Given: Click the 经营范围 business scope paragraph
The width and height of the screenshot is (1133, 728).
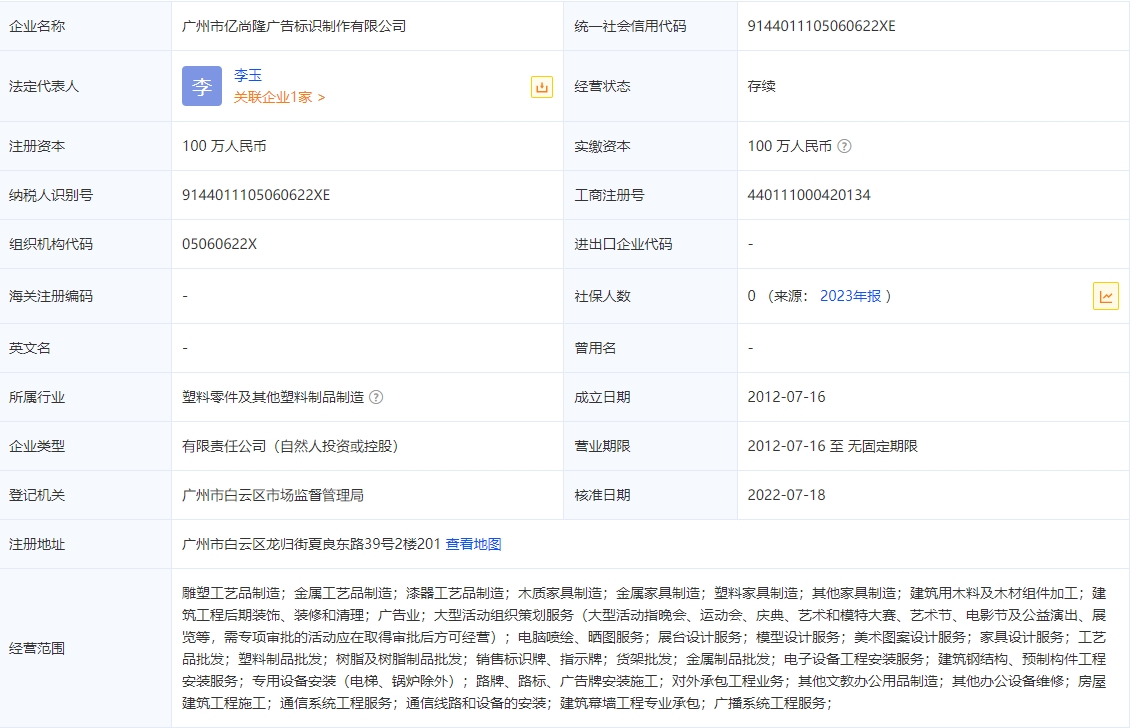Looking at the screenshot, I should click(x=644, y=648).
